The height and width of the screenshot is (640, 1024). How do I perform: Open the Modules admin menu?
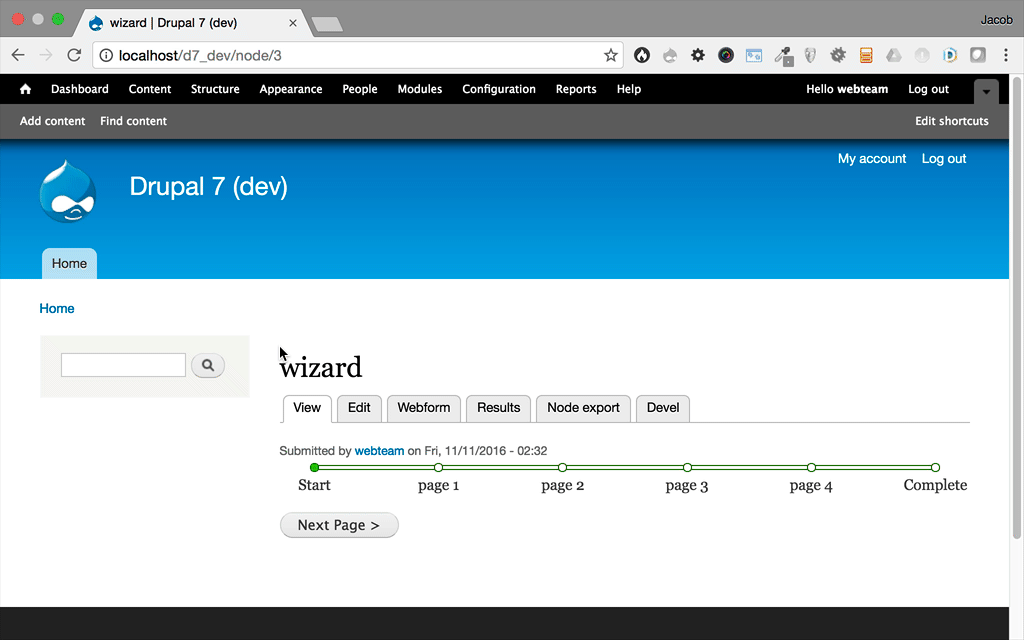(x=420, y=89)
